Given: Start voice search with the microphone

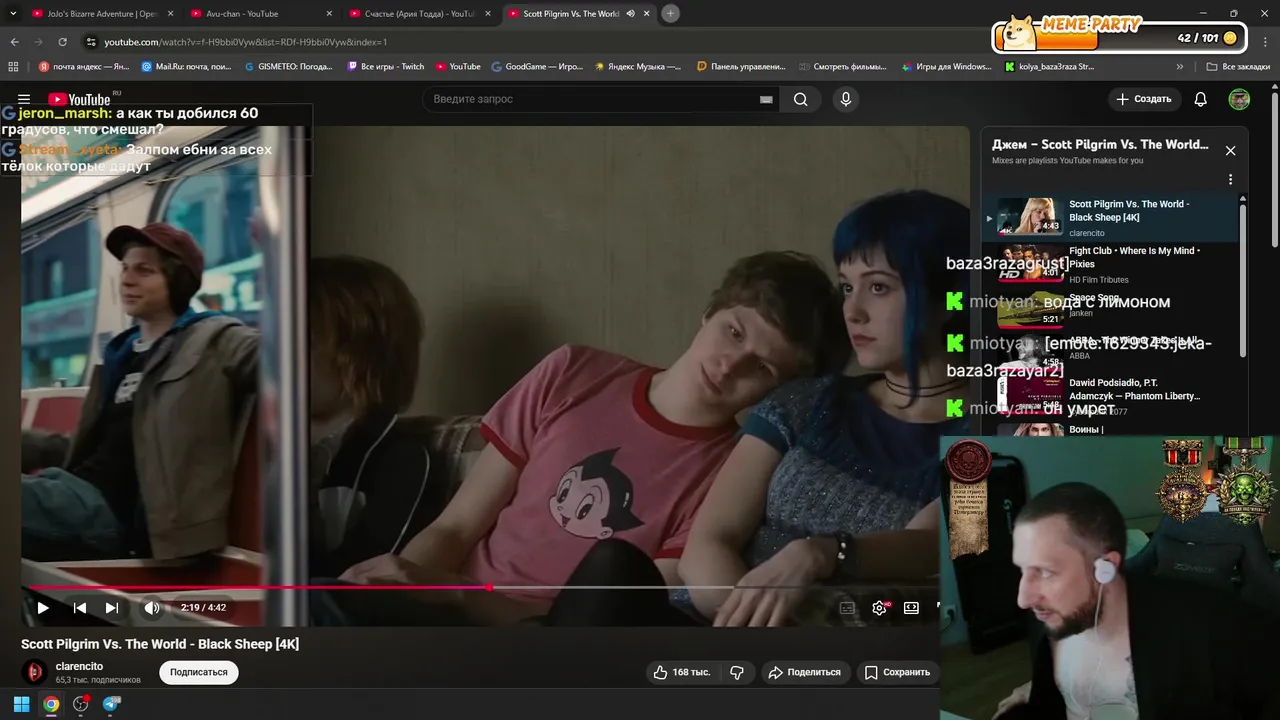Looking at the screenshot, I should click(846, 99).
